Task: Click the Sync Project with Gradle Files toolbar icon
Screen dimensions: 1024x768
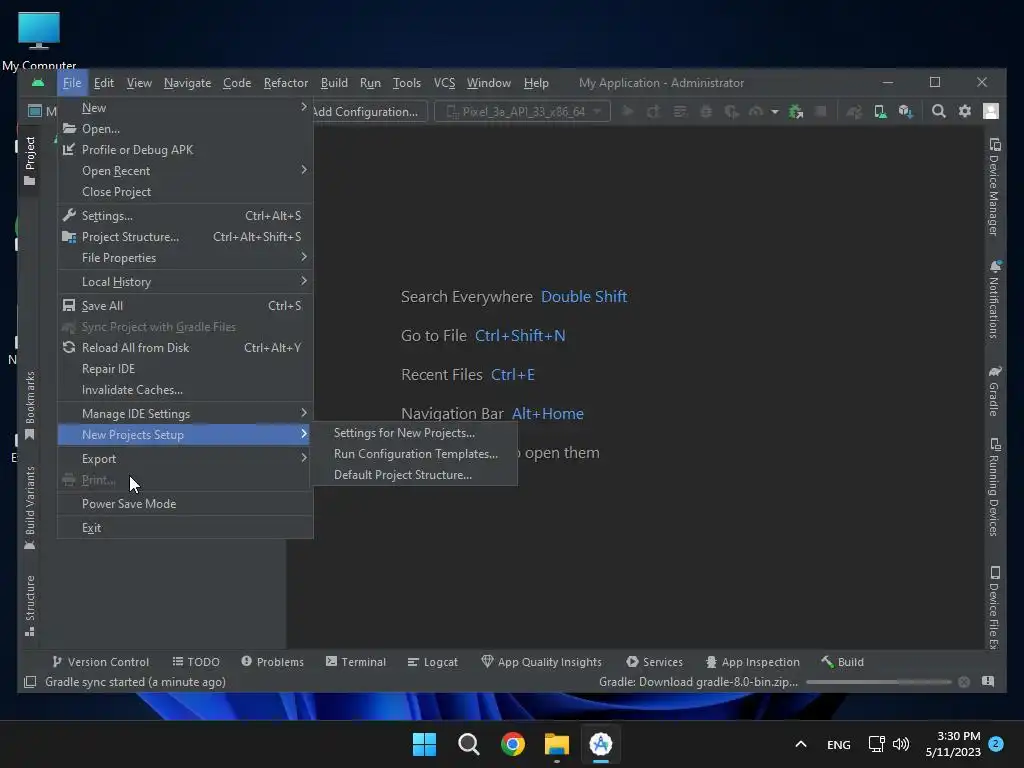Action: pos(854,112)
